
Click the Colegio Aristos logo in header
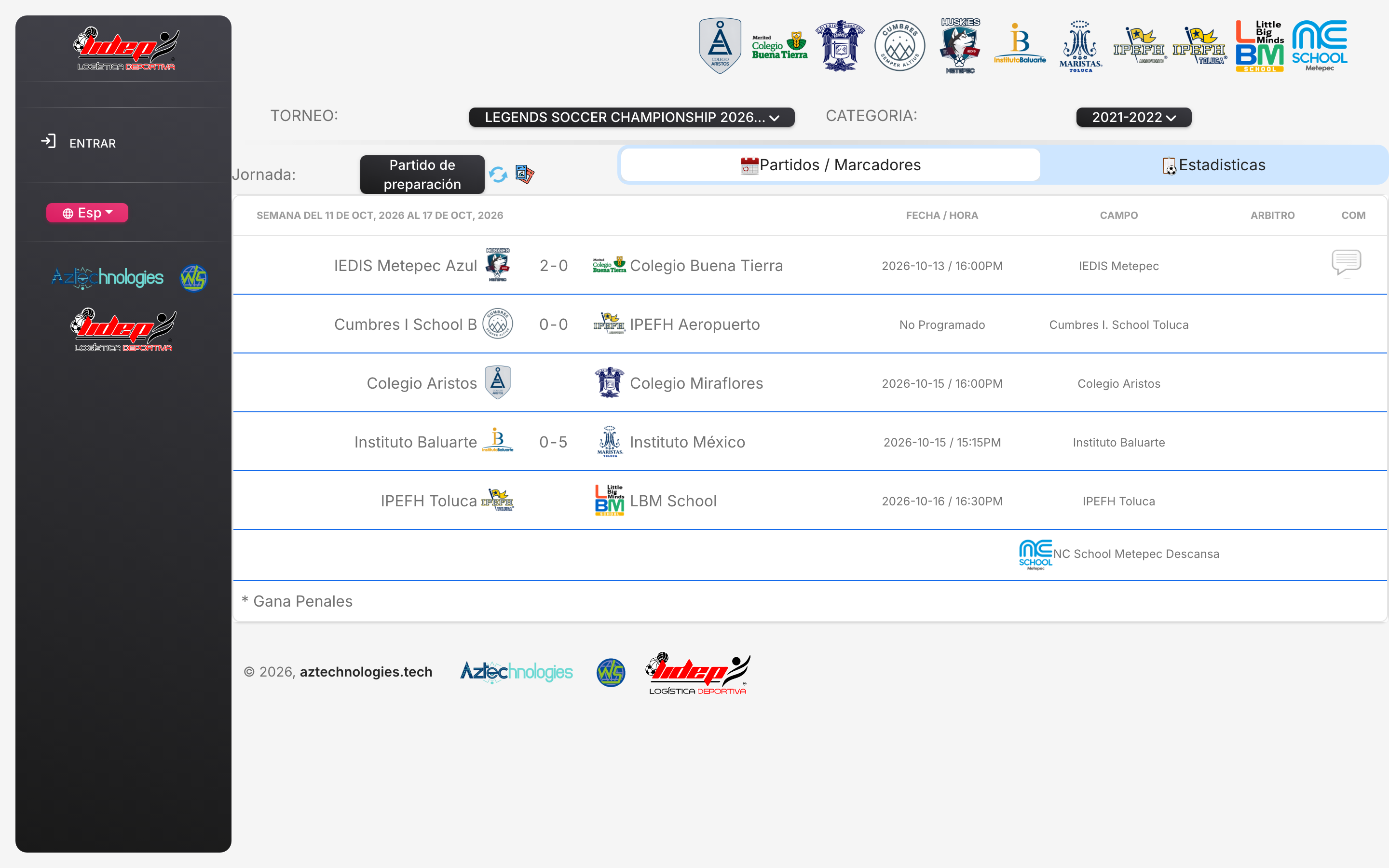pos(720,46)
